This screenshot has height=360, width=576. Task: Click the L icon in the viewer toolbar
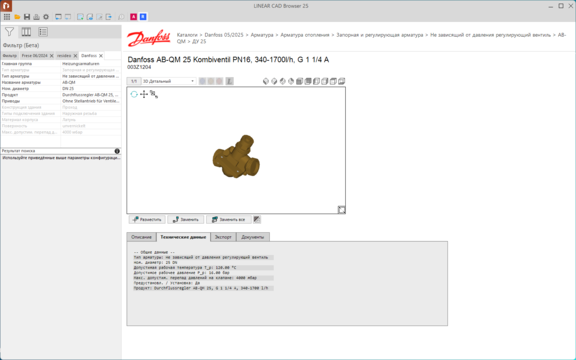[229, 81]
